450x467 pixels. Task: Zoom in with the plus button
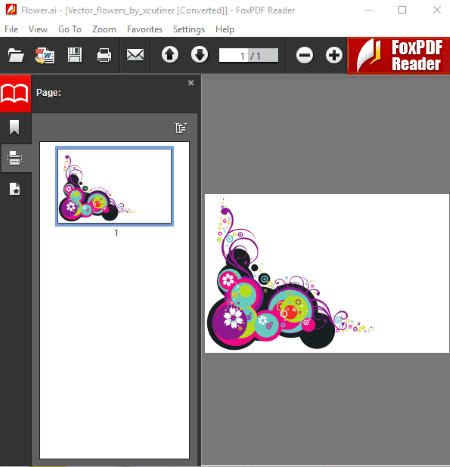pos(334,55)
